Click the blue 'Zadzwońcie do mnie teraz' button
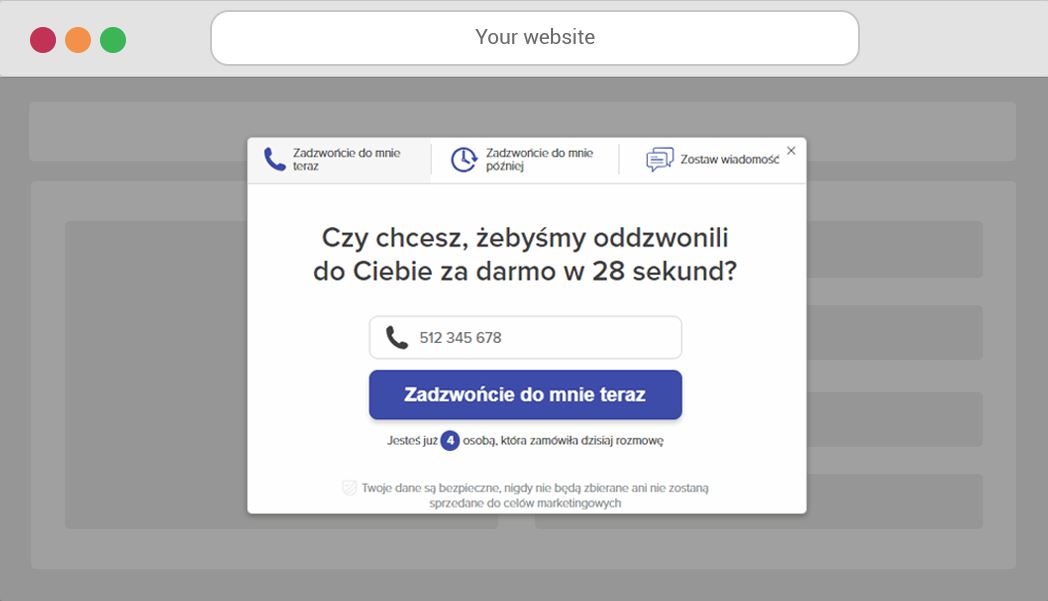Viewport: 1048px width, 601px height. [525, 394]
